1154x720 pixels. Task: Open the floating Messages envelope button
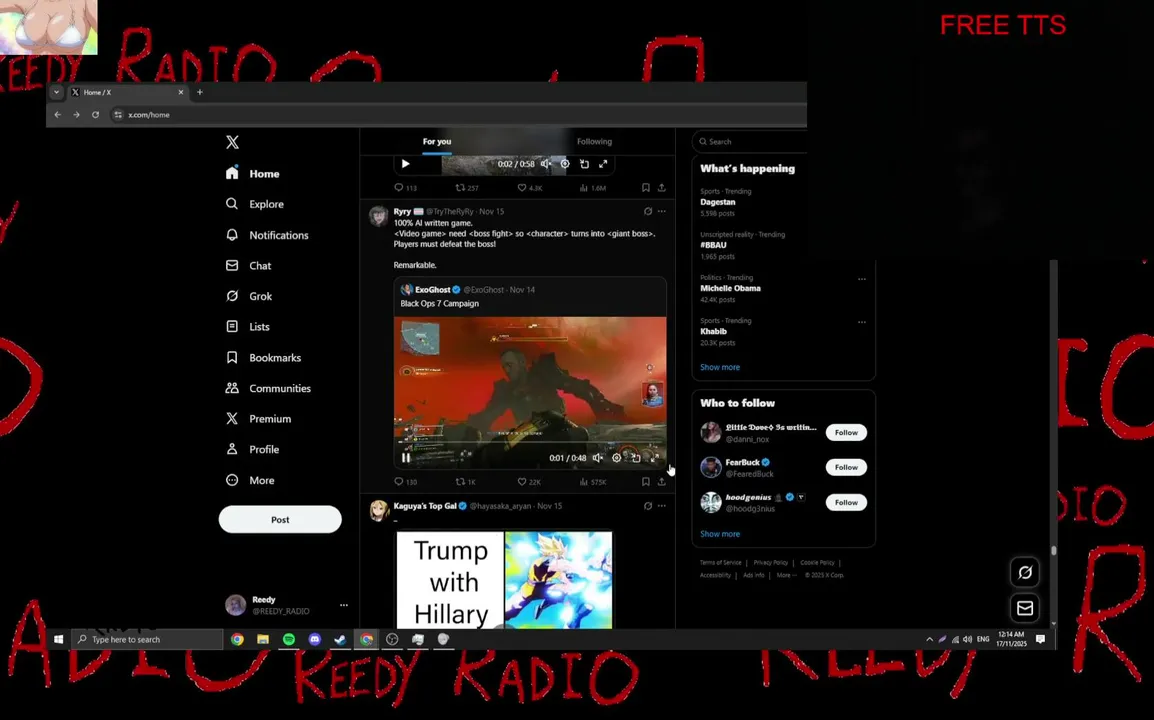1024,608
